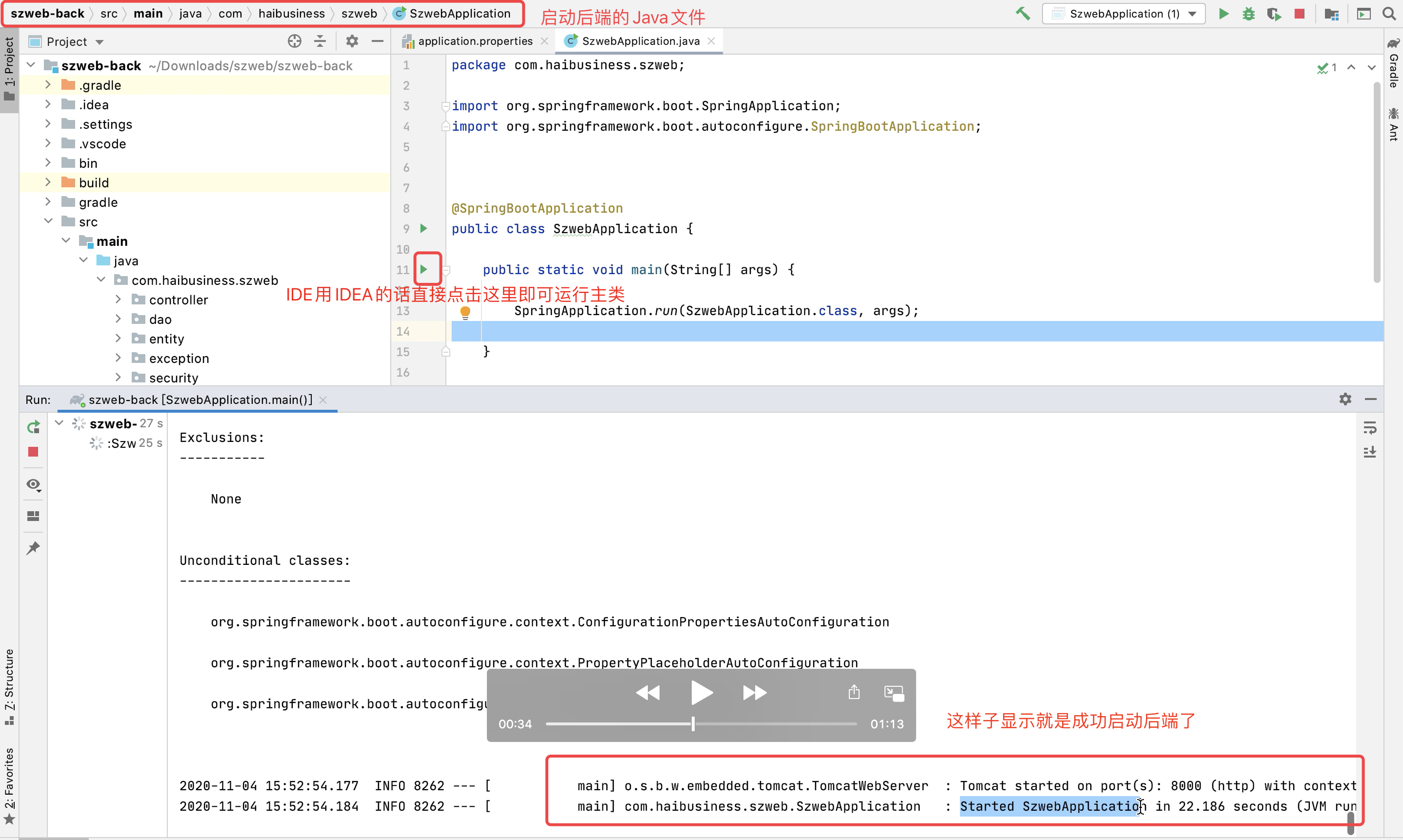Collapse the src folder in the tree
Image resolution: width=1403 pixels, height=840 pixels.
49,221
